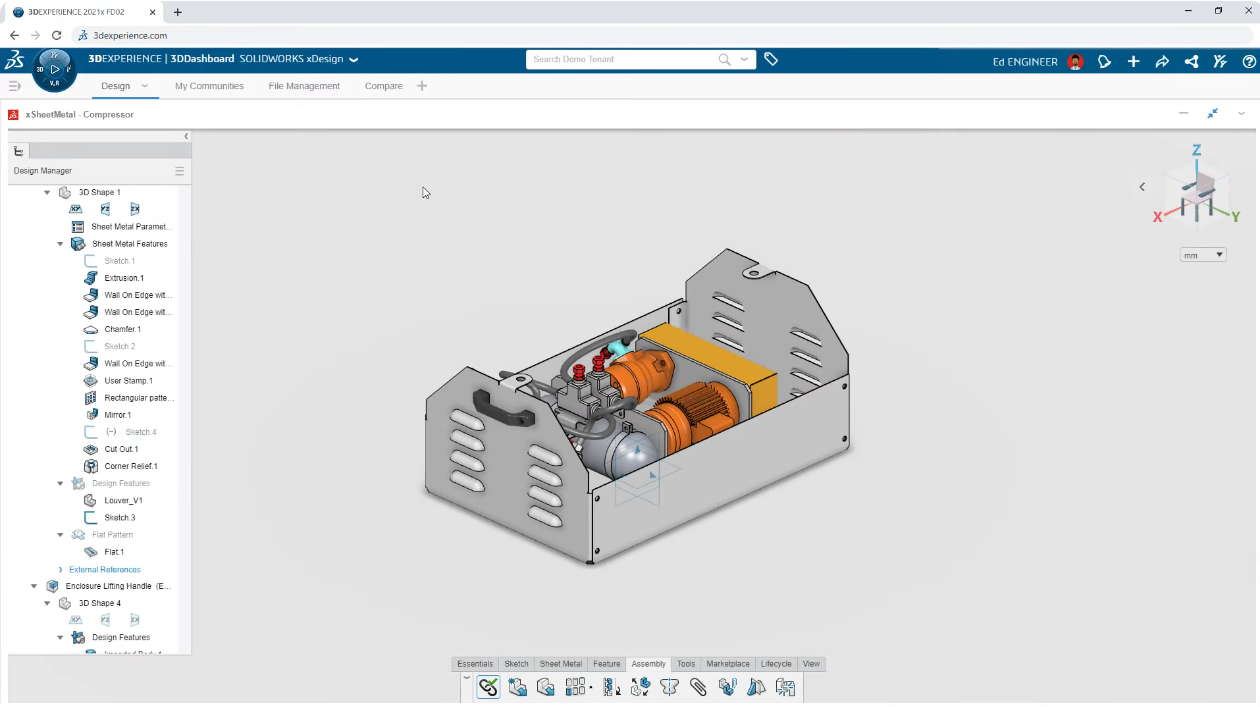Expand the widget options chevron at top right
1260x707 pixels.
[x=1242, y=114]
